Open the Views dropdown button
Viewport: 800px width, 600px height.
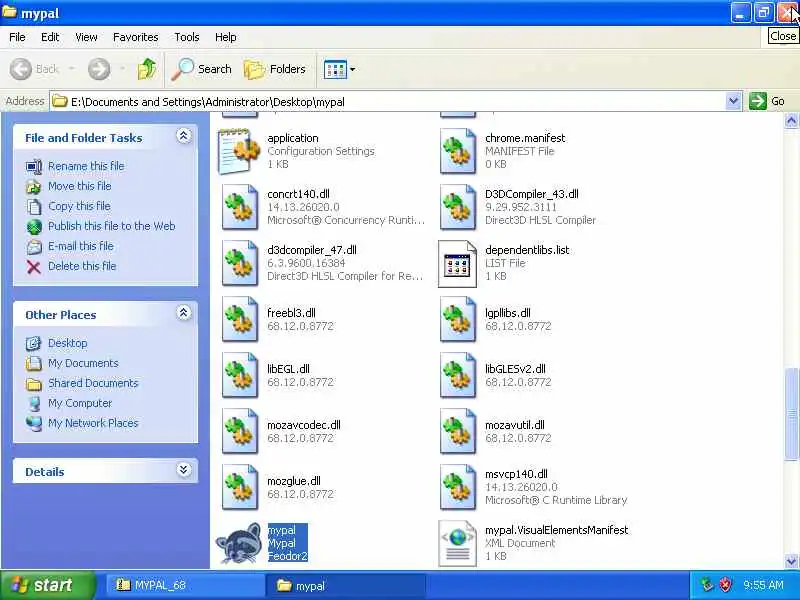(339, 69)
